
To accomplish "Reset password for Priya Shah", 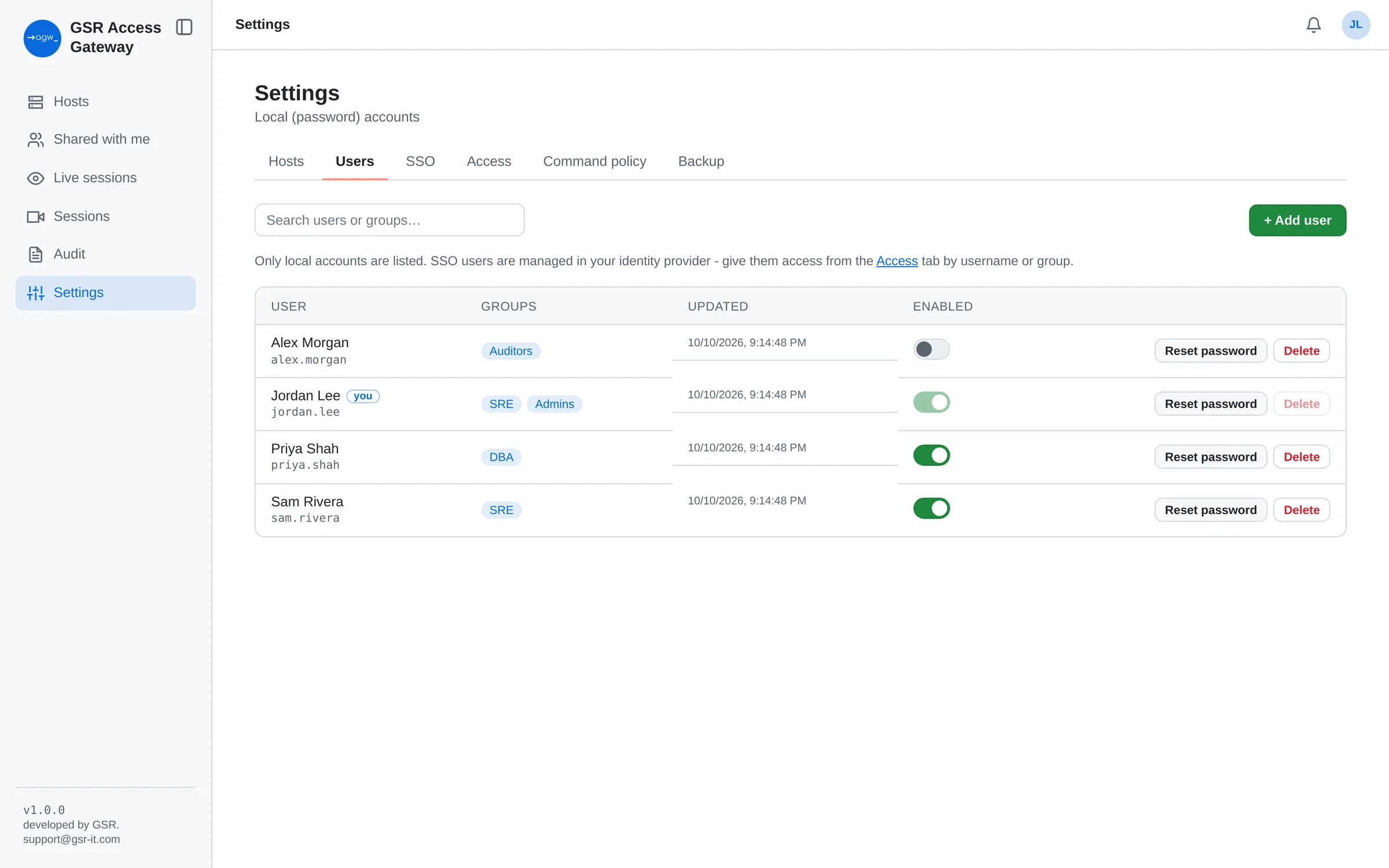I will [x=1210, y=457].
